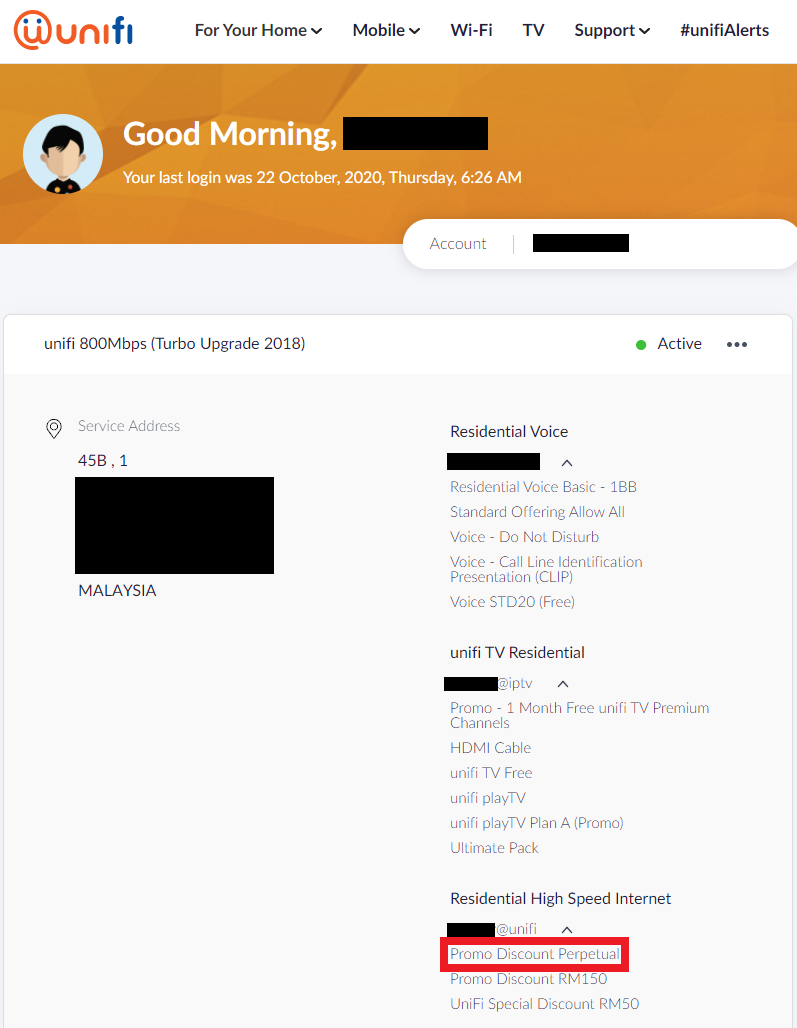
Task: Click unifi 800Mbps Turbo Upgrade plan title
Action: tap(175, 344)
